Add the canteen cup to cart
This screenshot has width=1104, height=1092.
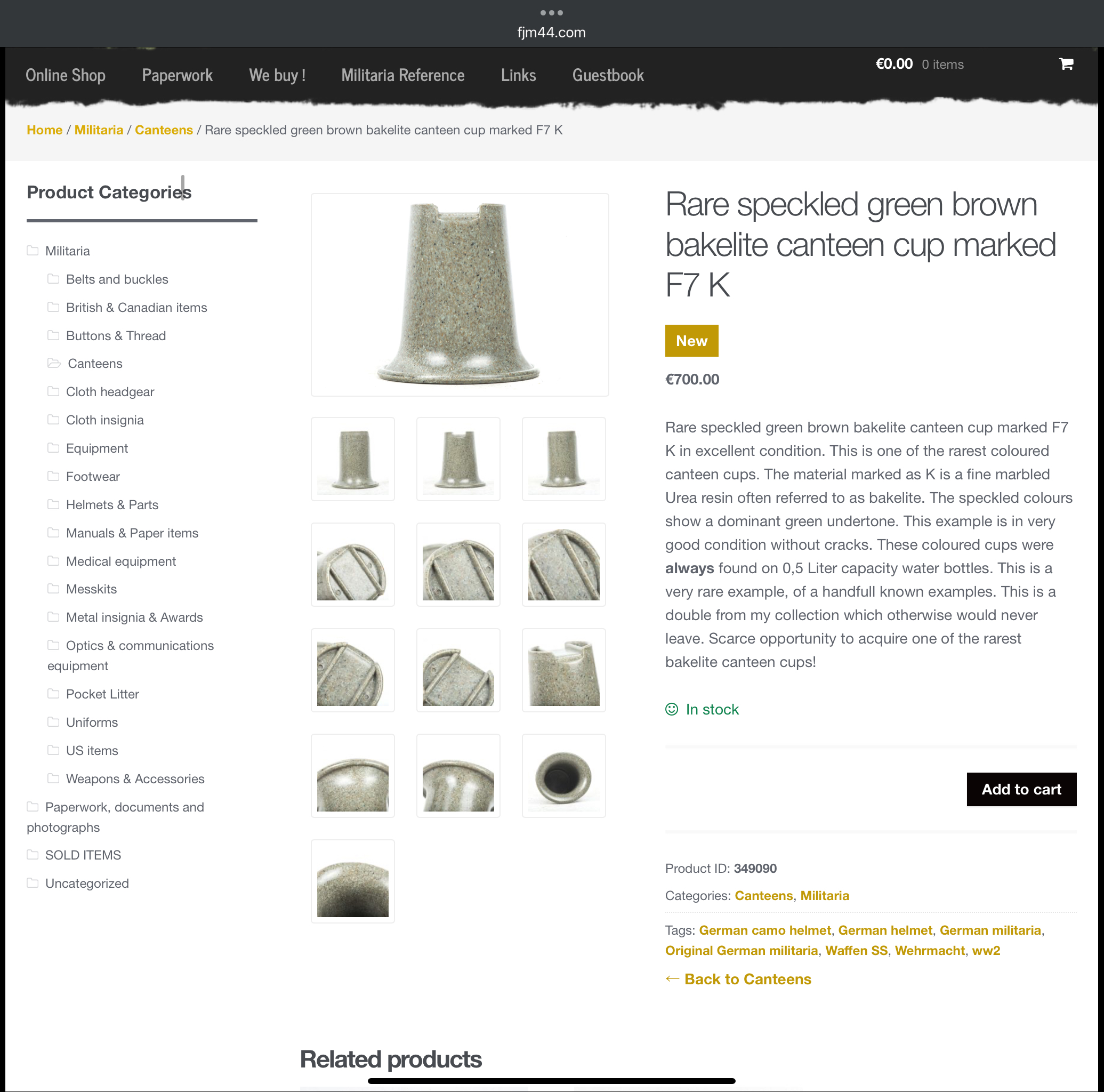(x=1021, y=789)
